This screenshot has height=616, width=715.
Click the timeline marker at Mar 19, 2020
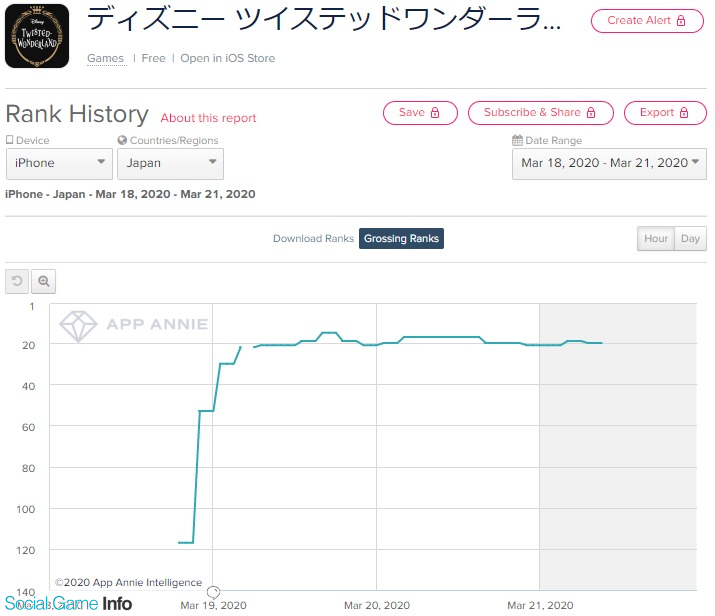click(213, 593)
